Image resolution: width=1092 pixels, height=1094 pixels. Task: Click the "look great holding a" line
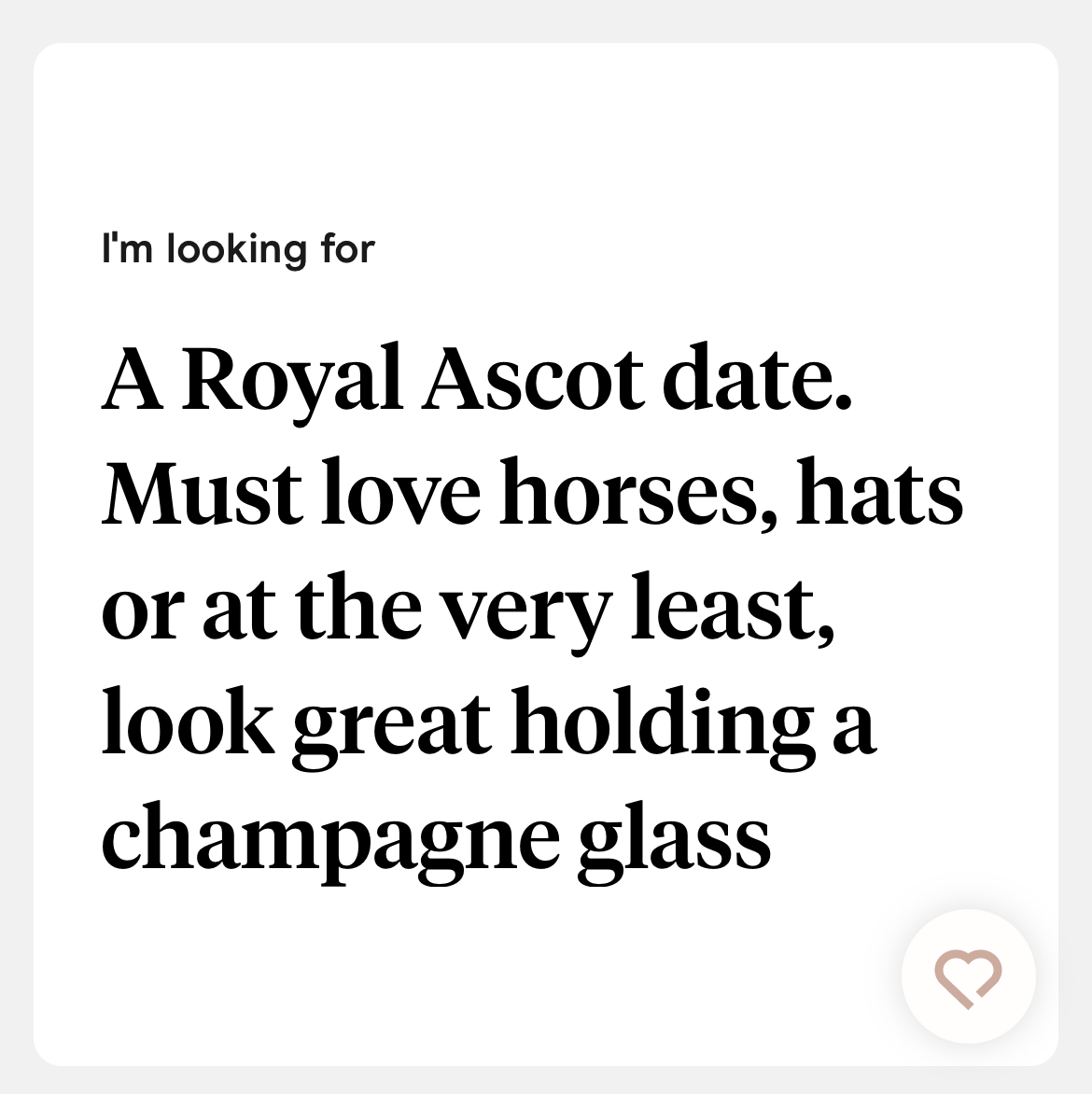pos(489,725)
